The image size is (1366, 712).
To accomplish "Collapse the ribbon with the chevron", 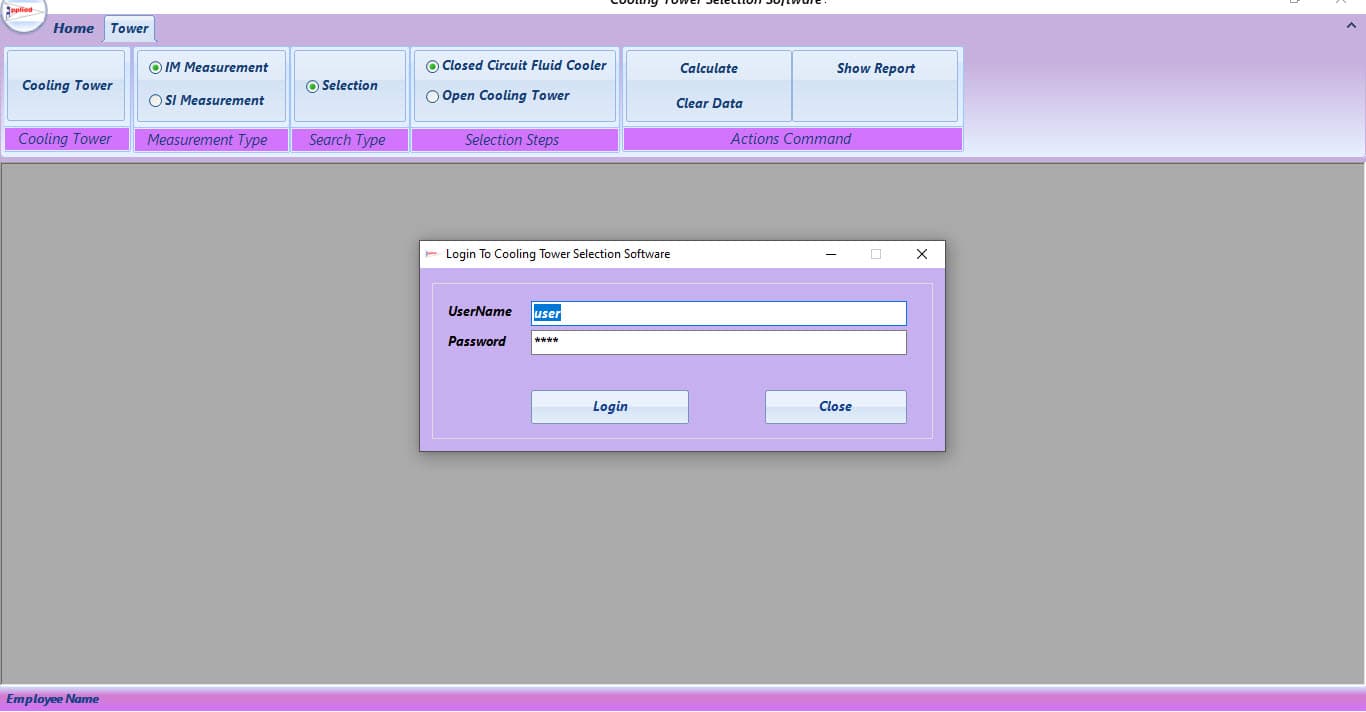I will [1351, 26].
